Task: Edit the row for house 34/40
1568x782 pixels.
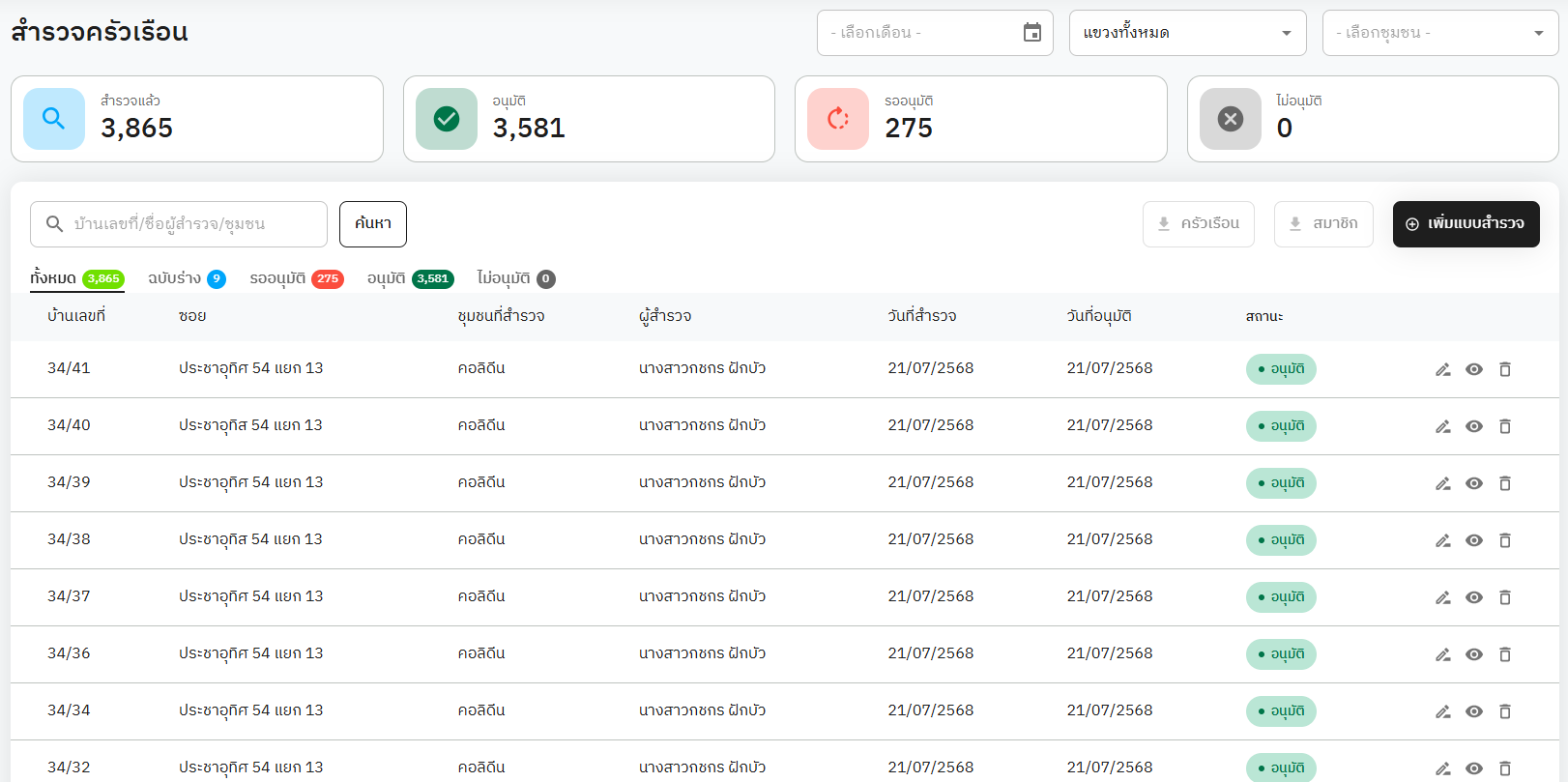Action: point(1443,426)
